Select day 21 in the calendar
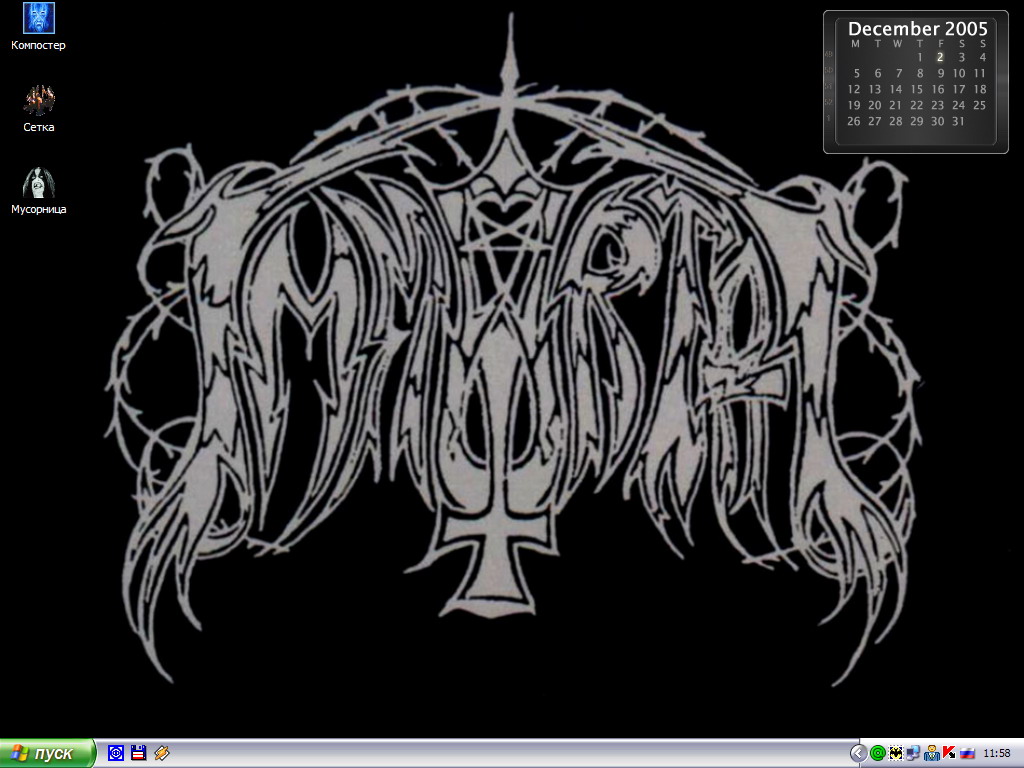1024x768 pixels. click(x=896, y=105)
